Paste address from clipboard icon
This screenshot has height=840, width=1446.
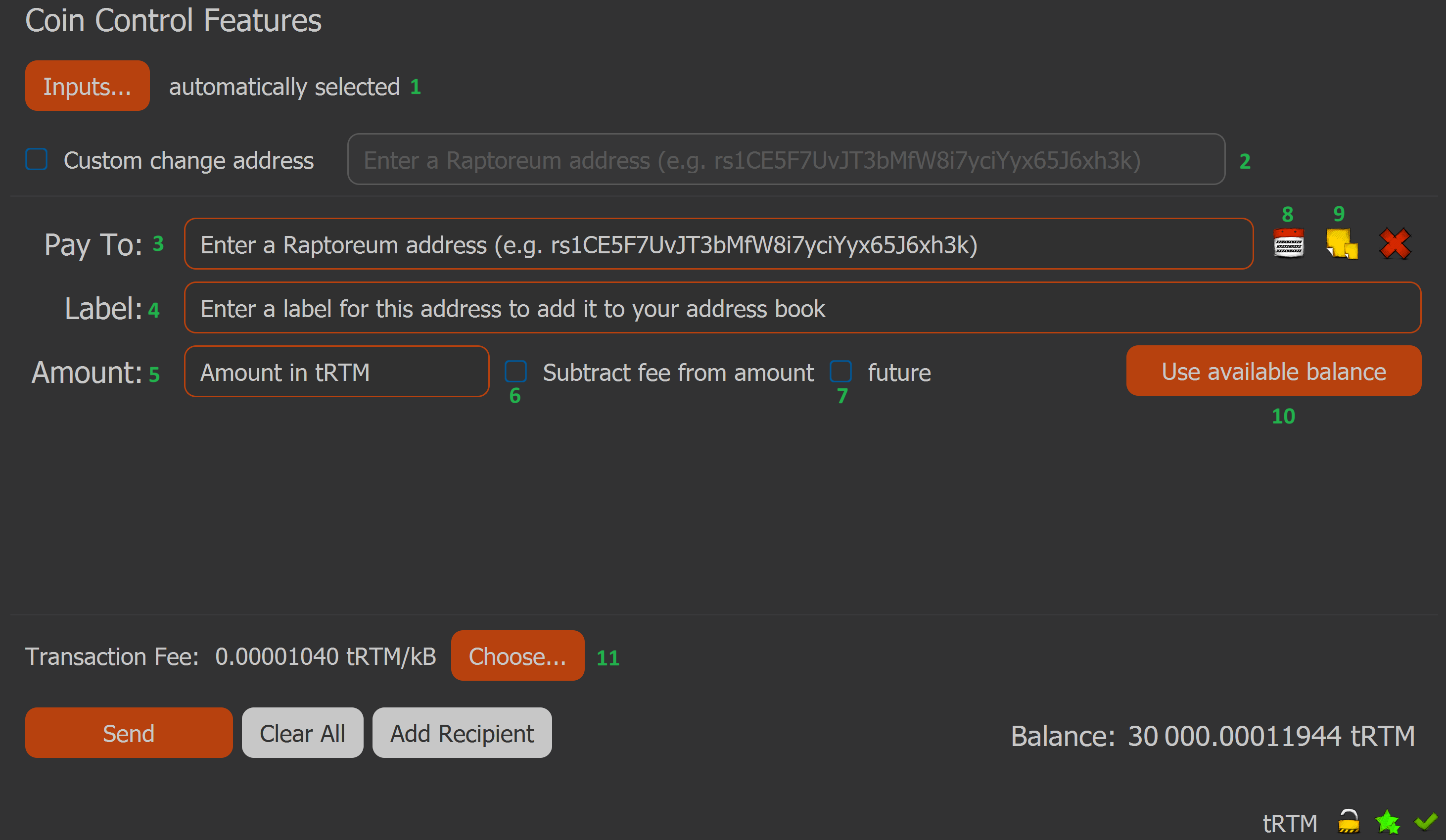(1342, 244)
